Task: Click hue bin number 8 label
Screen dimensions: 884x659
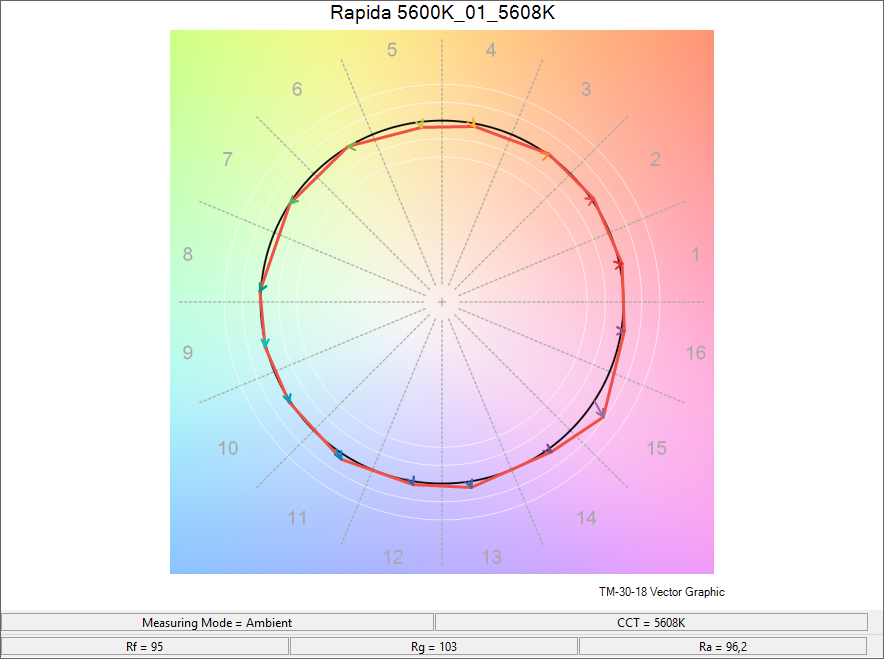Action: coord(188,254)
